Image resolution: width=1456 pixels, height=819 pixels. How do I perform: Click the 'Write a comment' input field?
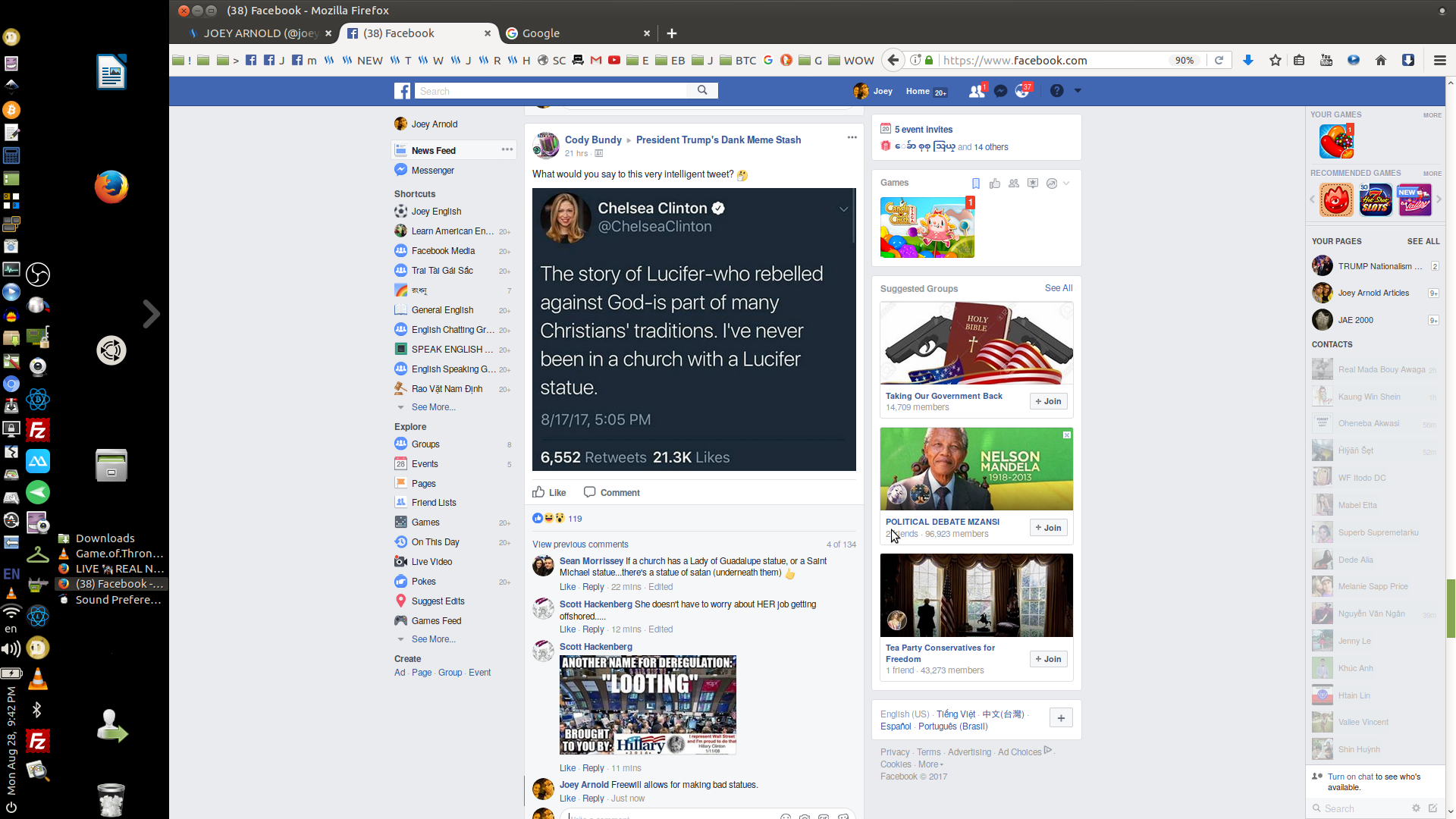(x=667, y=816)
